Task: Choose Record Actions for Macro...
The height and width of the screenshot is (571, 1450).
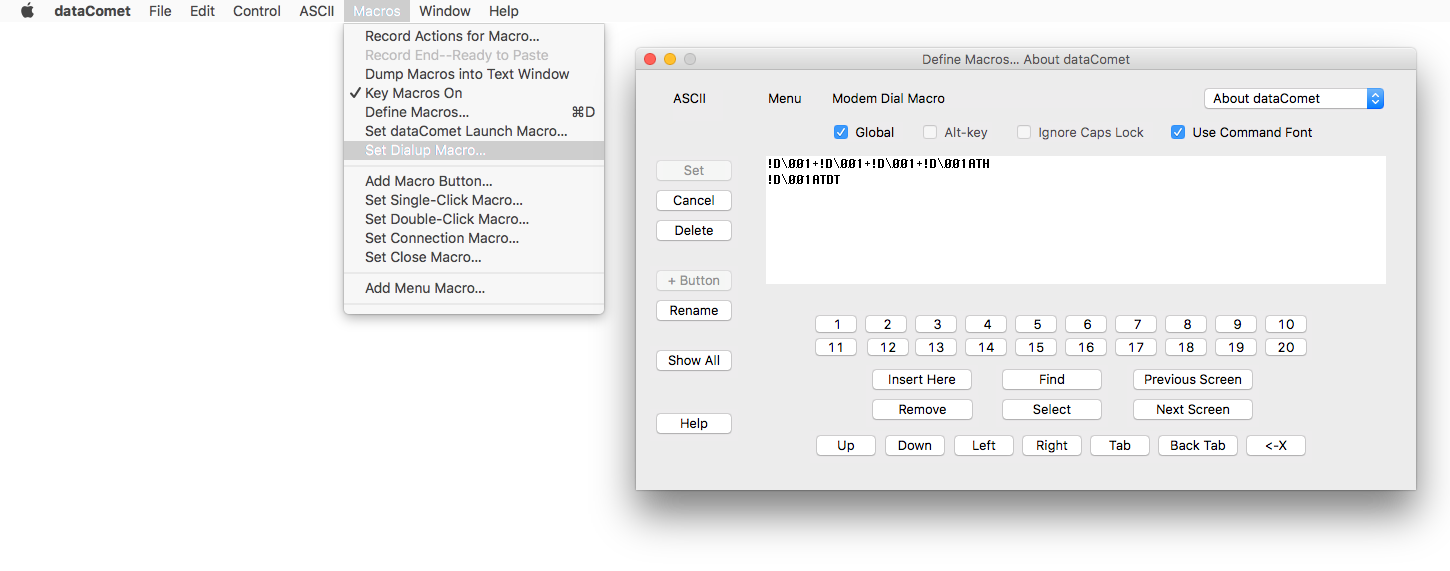Action: point(474,36)
